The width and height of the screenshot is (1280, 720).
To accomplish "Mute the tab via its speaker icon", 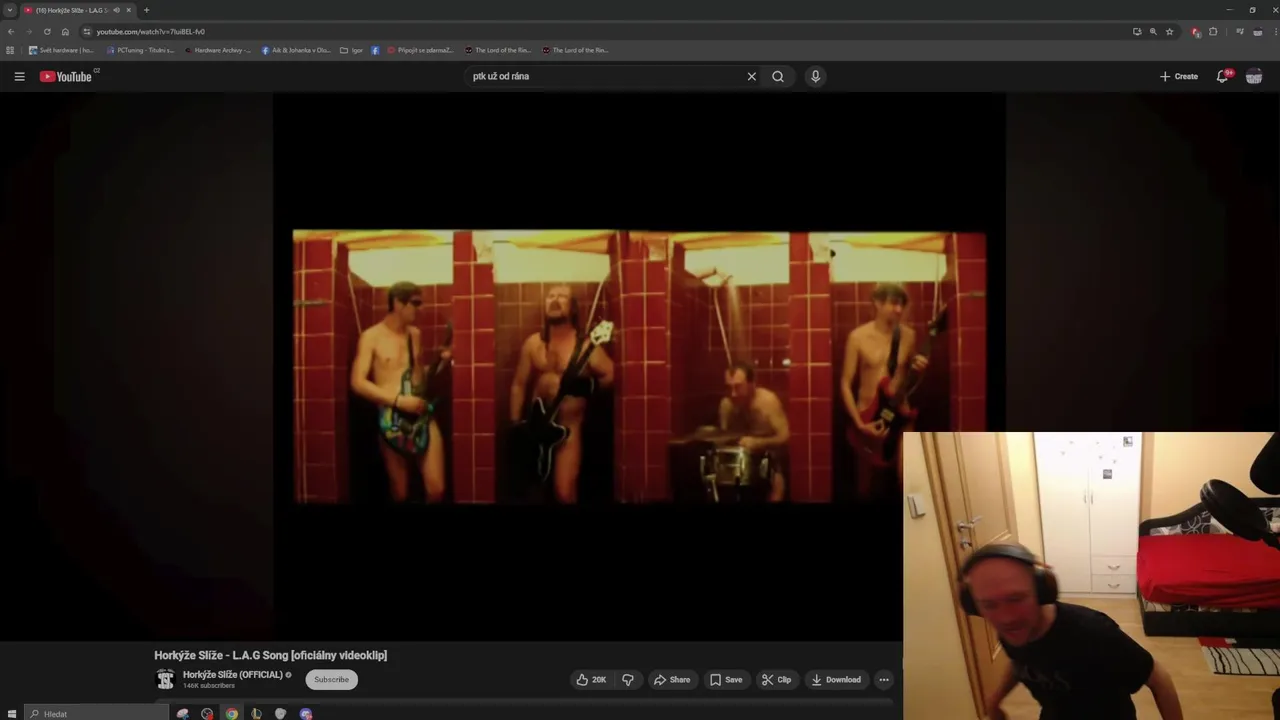I will click(x=116, y=10).
